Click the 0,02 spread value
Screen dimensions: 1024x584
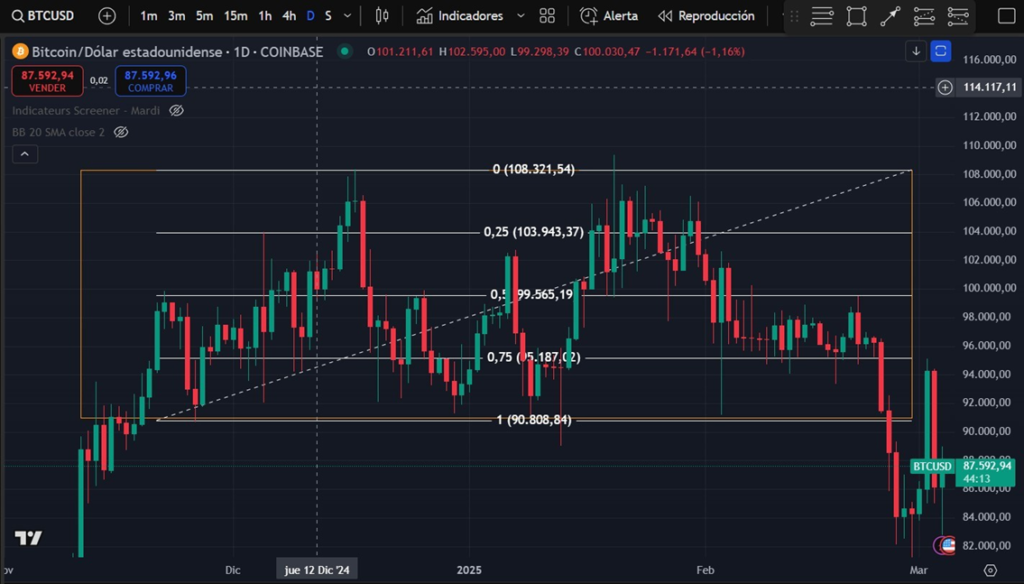[99, 80]
